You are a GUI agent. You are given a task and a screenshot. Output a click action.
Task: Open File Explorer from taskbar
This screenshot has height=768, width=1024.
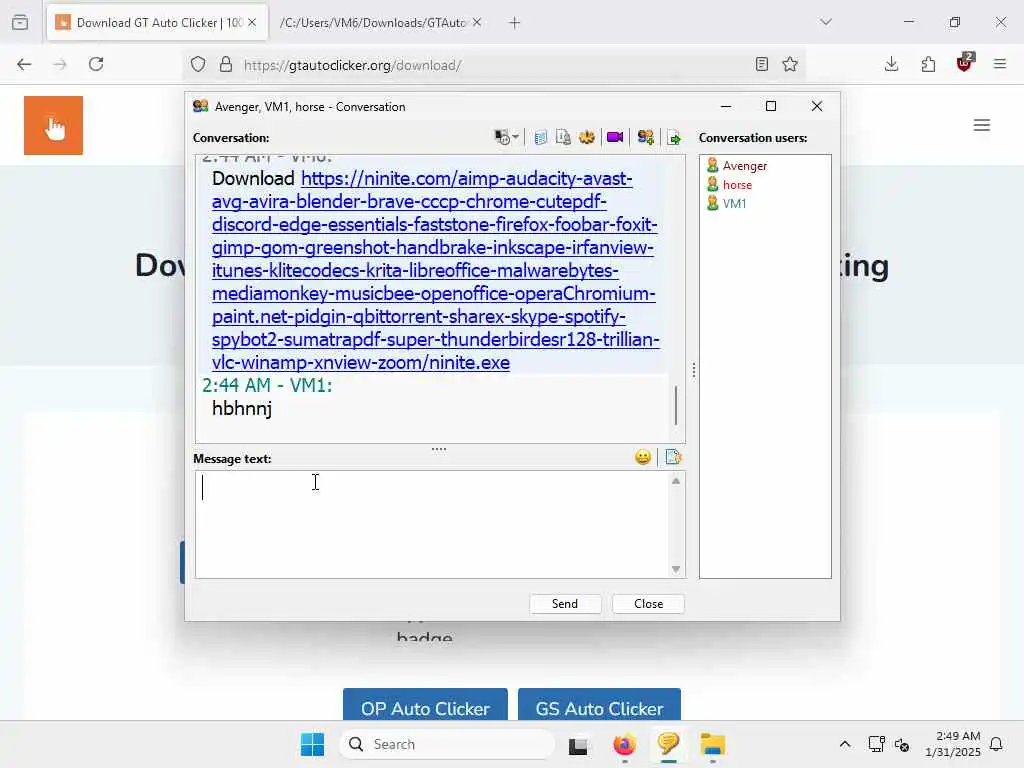point(712,744)
